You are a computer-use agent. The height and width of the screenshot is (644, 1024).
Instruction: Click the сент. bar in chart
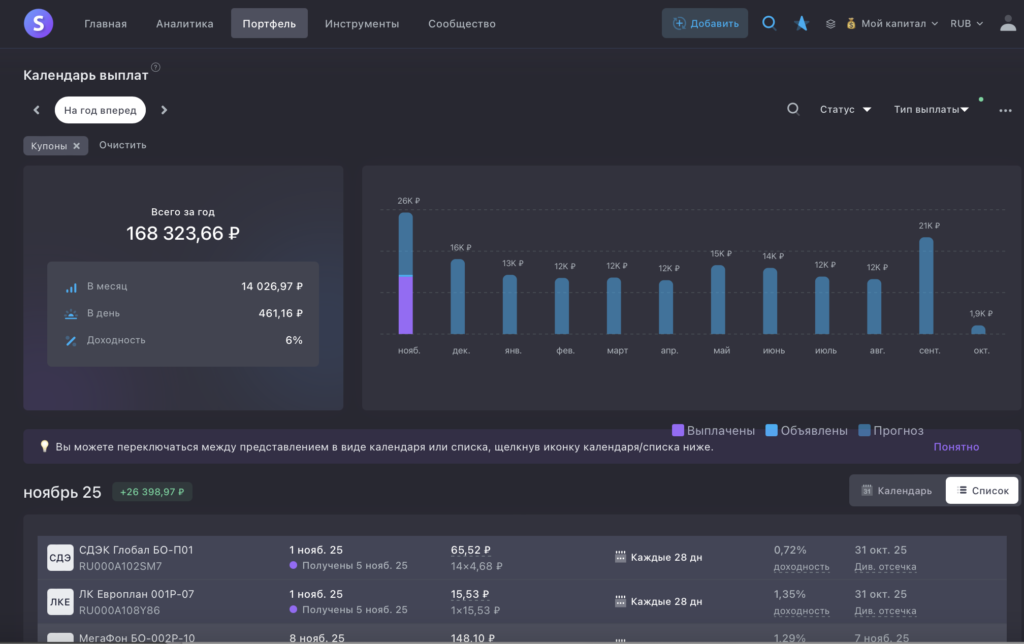pyautogui.click(x=926, y=286)
